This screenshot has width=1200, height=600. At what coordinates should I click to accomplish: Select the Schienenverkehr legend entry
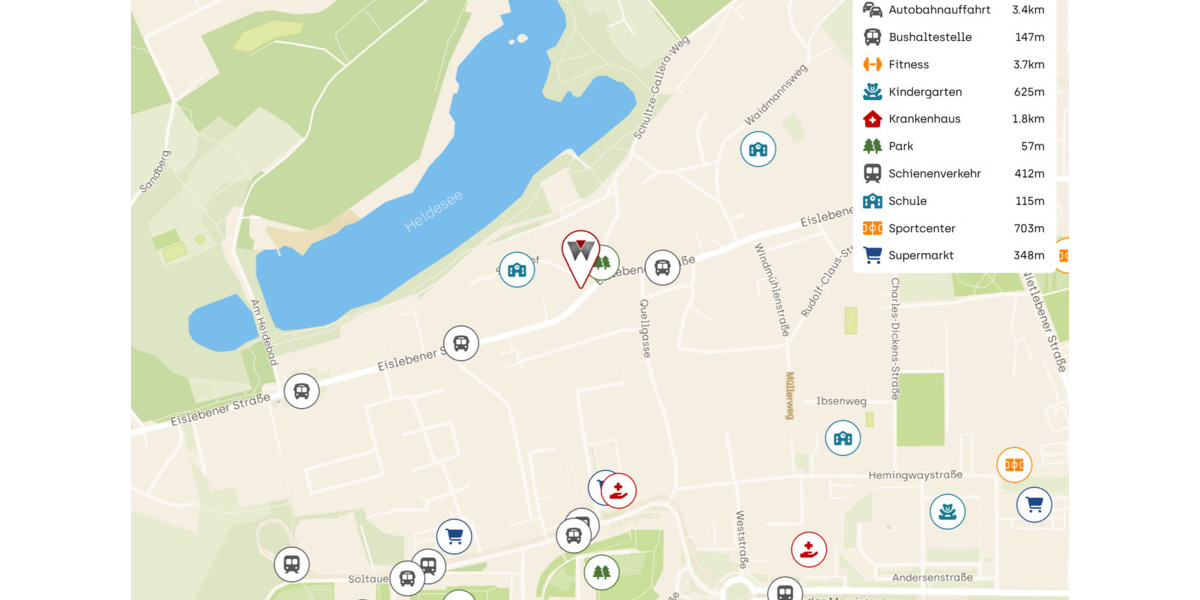coord(954,173)
